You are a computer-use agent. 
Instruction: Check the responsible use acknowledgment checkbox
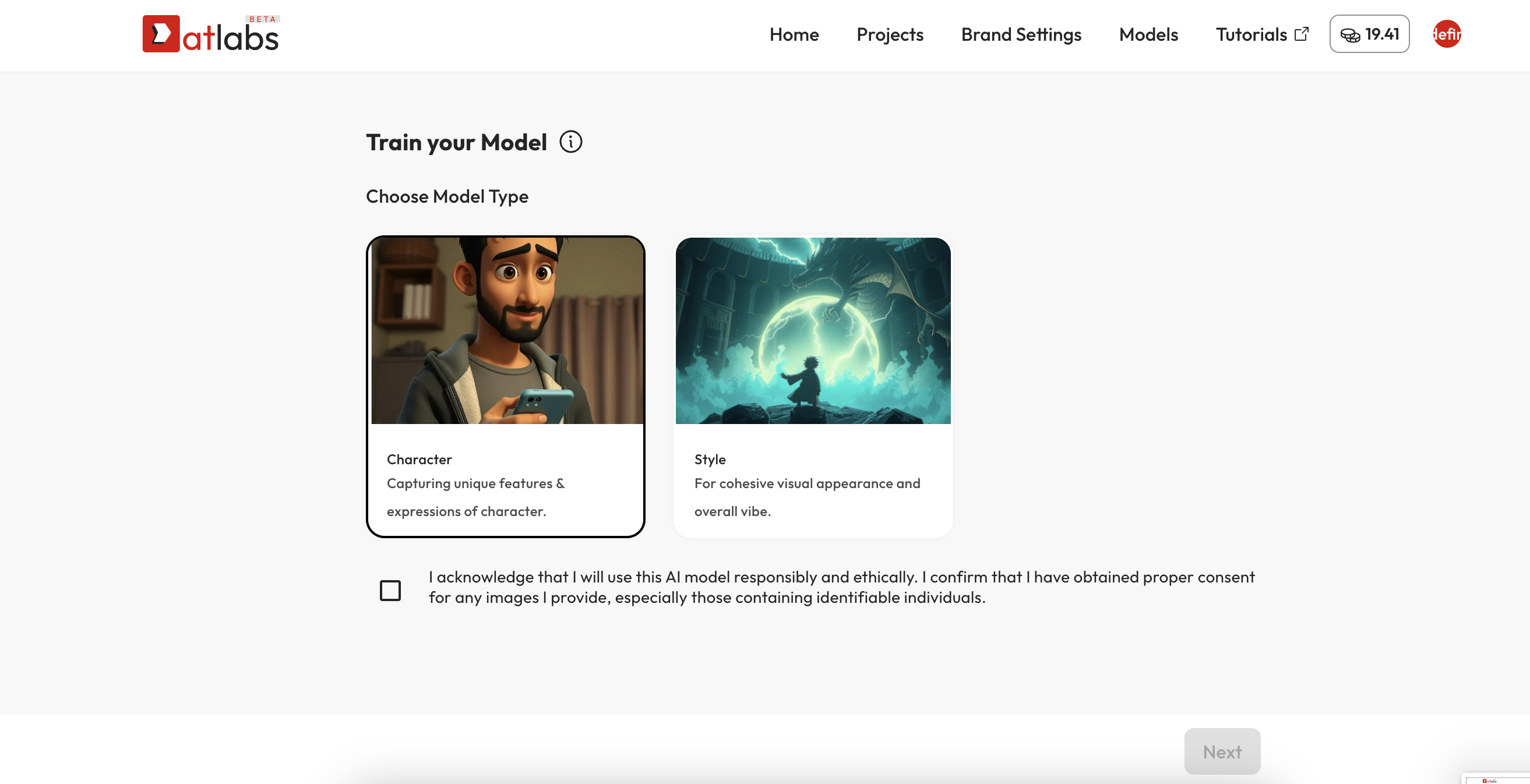[390, 590]
